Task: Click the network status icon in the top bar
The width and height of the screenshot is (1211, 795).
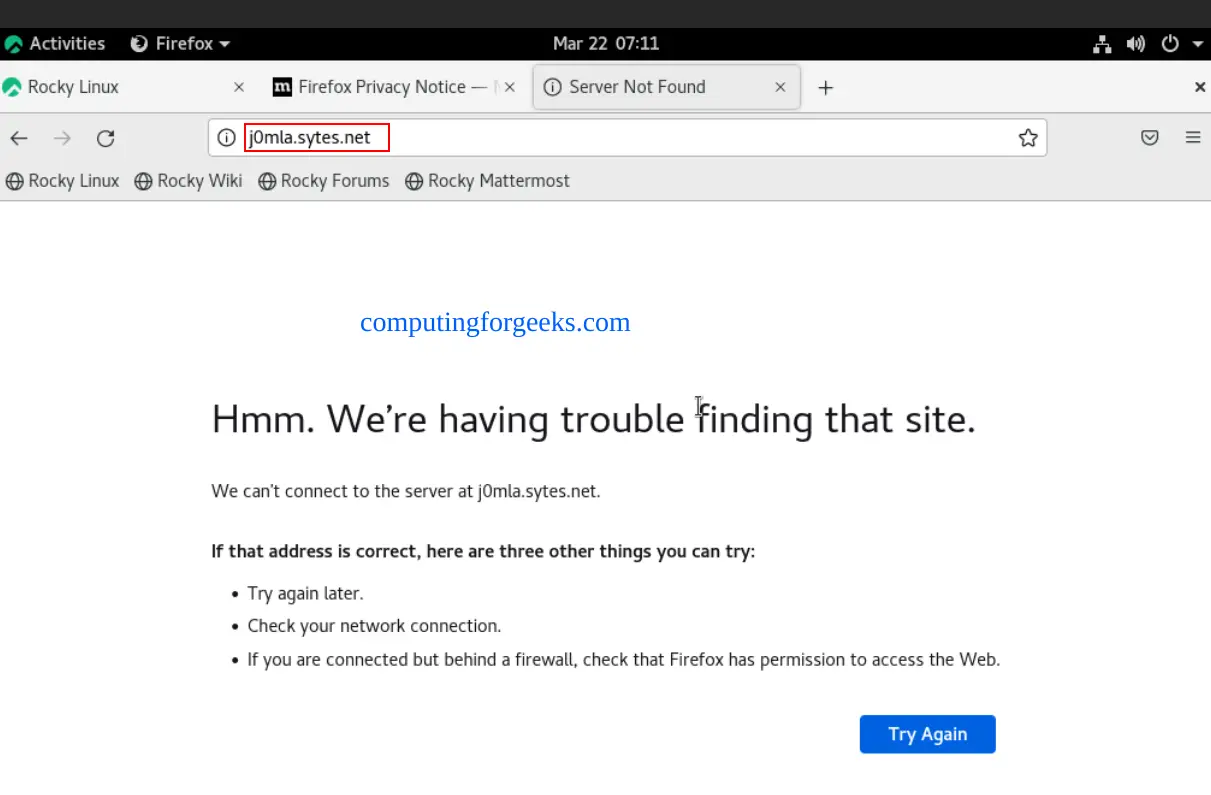Action: pyautogui.click(x=1102, y=44)
